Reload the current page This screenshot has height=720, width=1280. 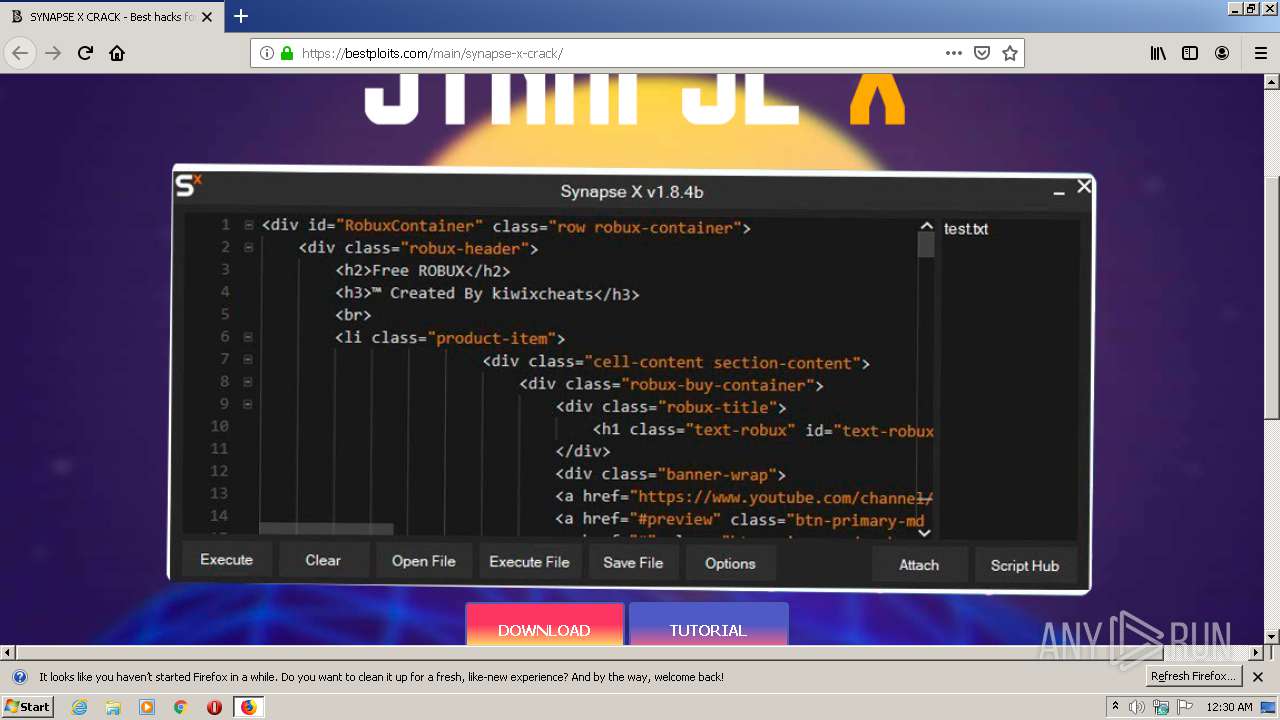click(x=85, y=53)
